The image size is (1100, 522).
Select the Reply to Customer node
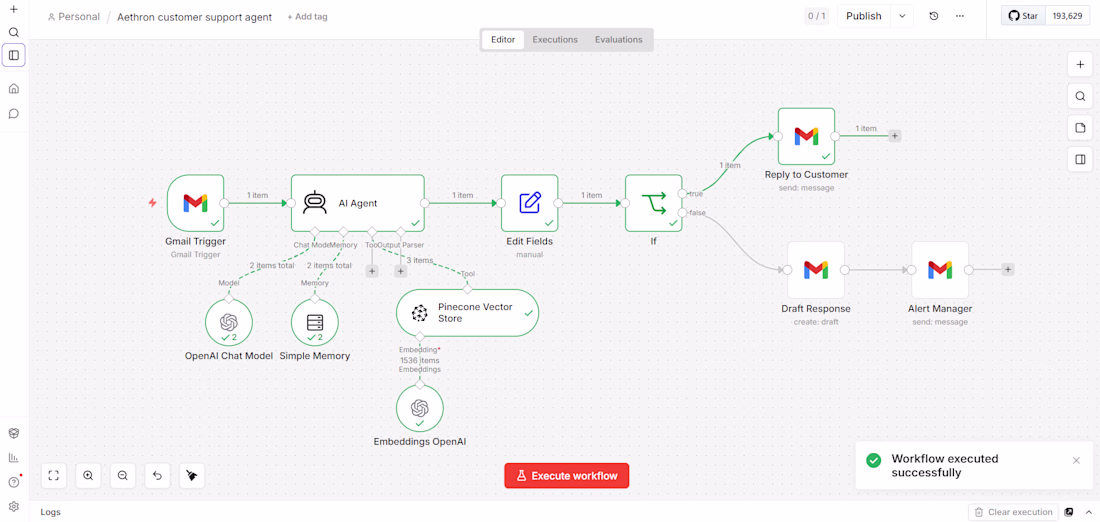pyautogui.click(x=806, y=136)
